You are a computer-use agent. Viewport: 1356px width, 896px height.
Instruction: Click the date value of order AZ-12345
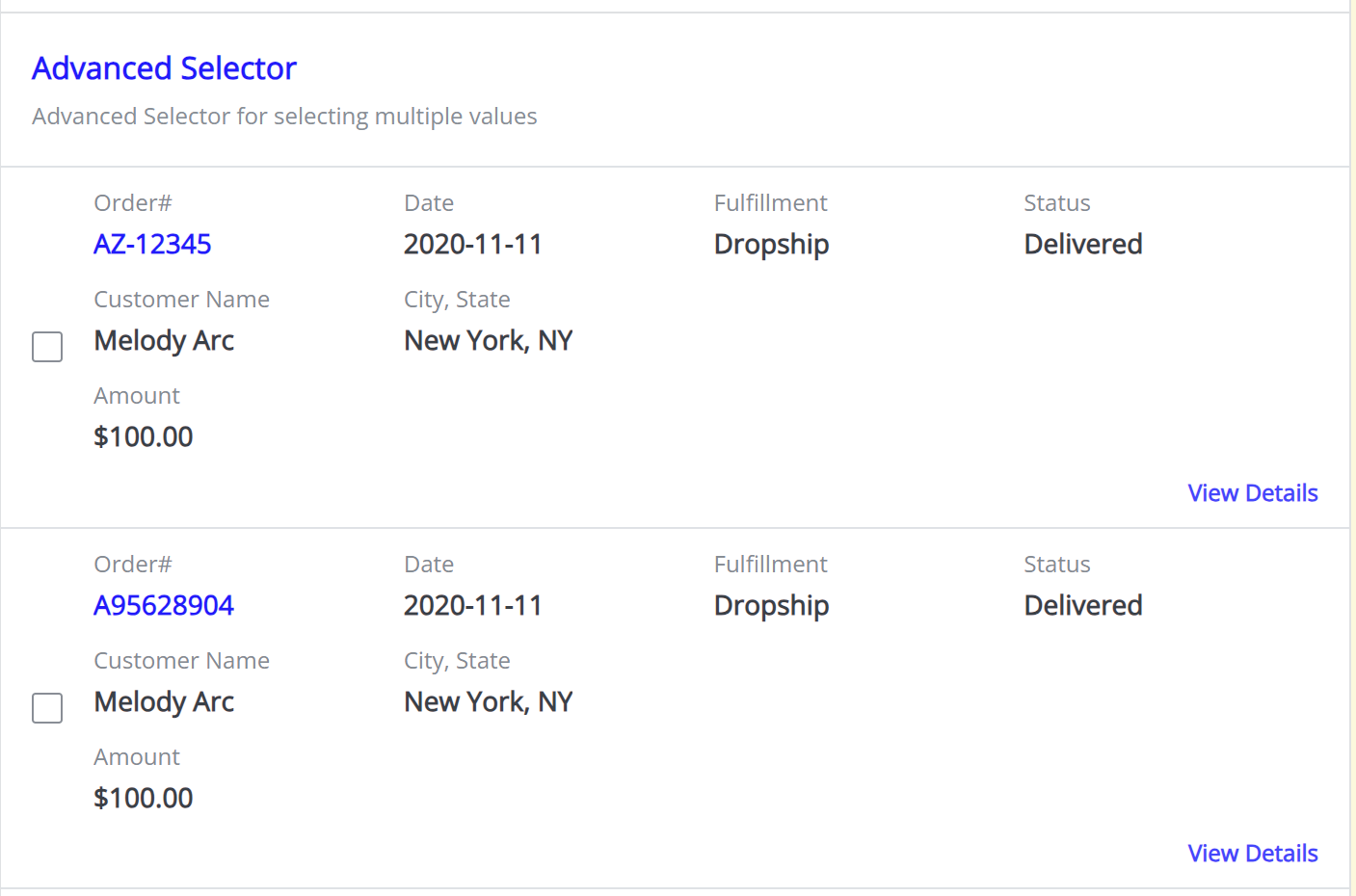coord(473,244)
